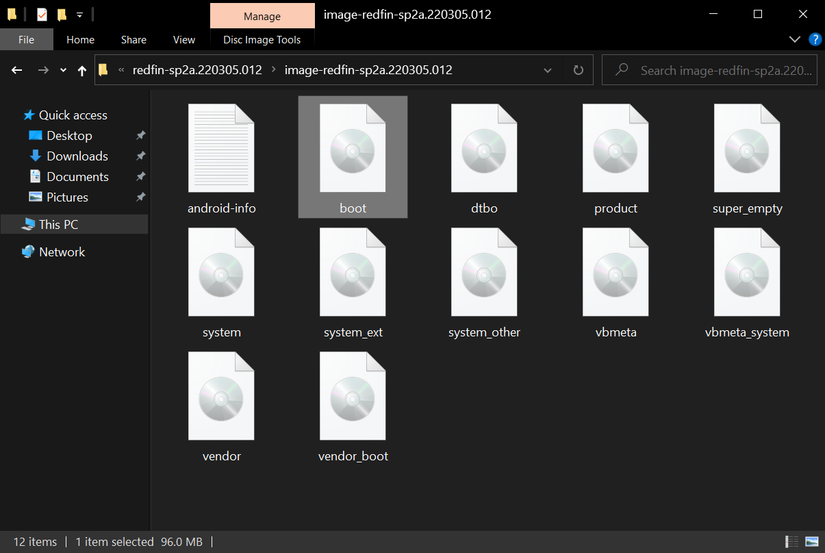The height and width of the screenshot is (553, 825).
Task: Expand the address bar history dropdown
Action: pyautogui.click(x=548, y=70)
